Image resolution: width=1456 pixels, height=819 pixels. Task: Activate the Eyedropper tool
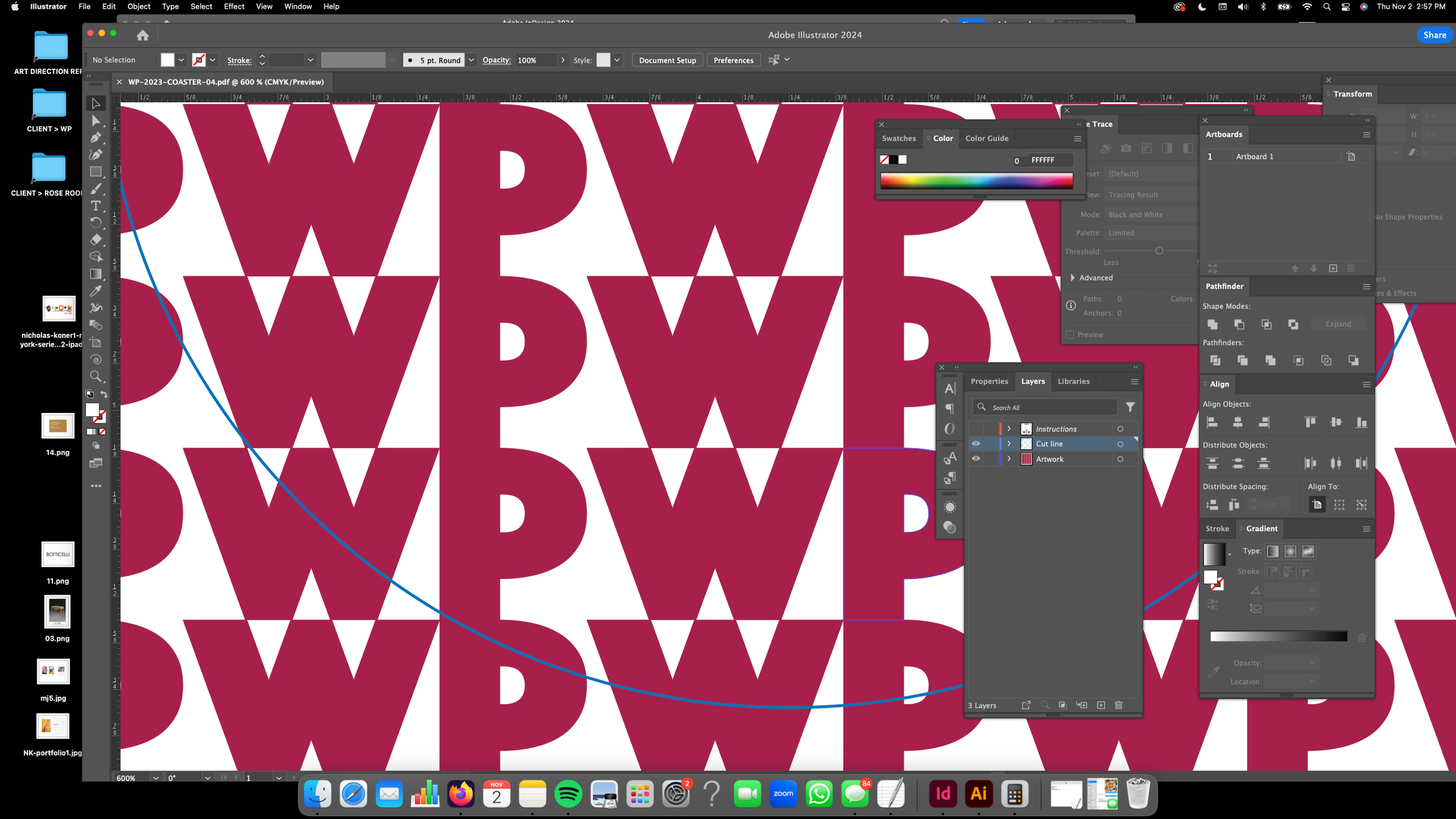coord(96,291)
